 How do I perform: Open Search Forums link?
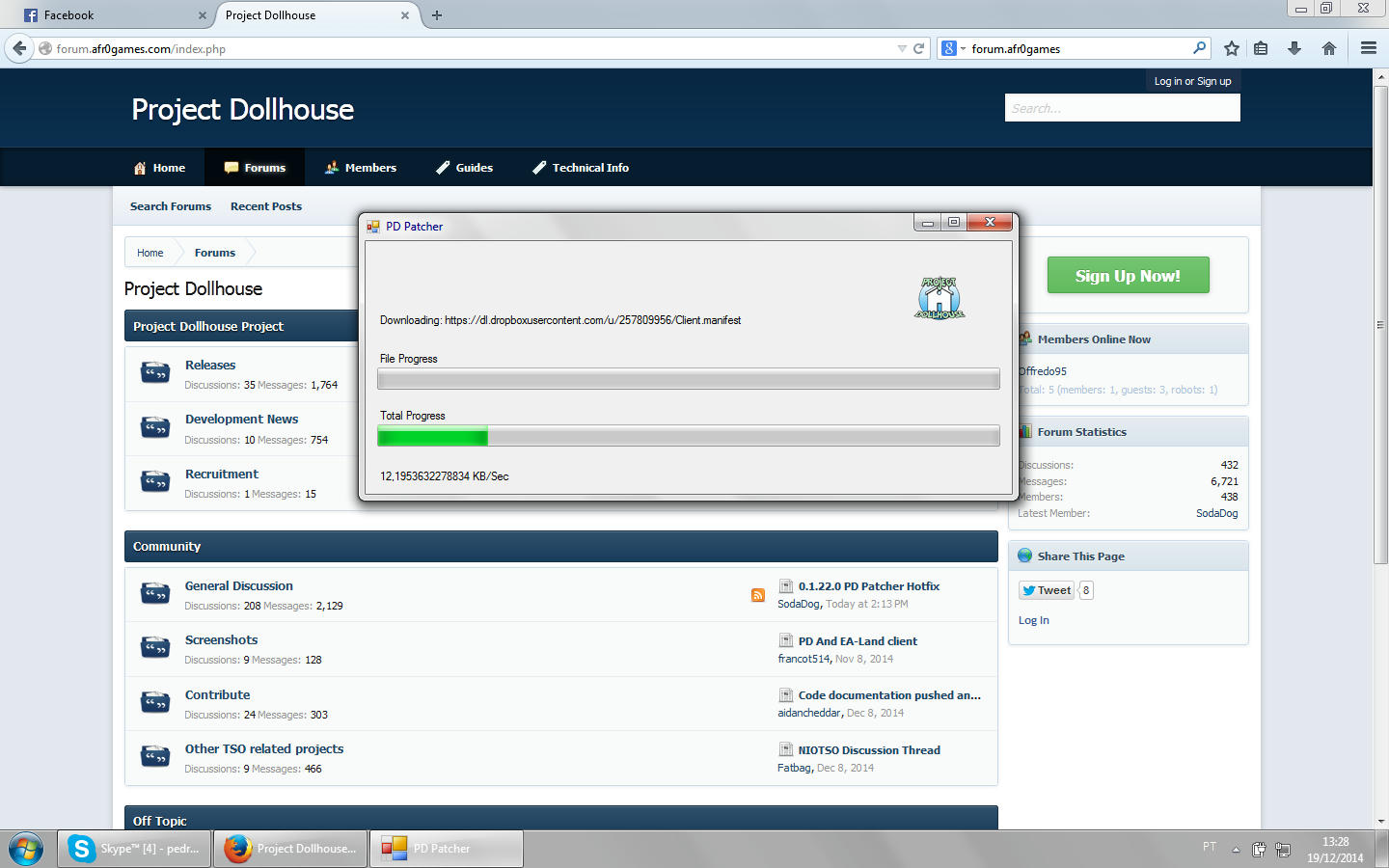click(171, 206)
